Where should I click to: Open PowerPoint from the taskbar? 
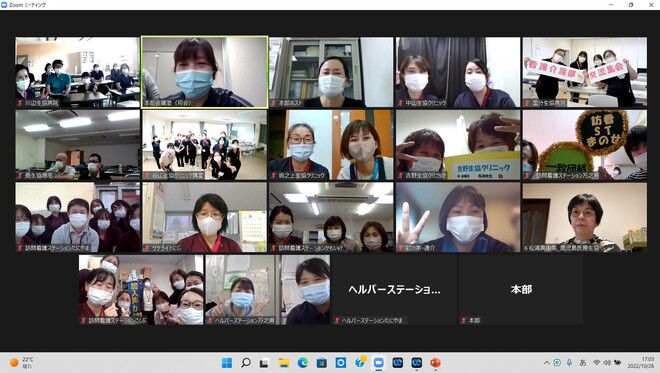tap(435, 362)
